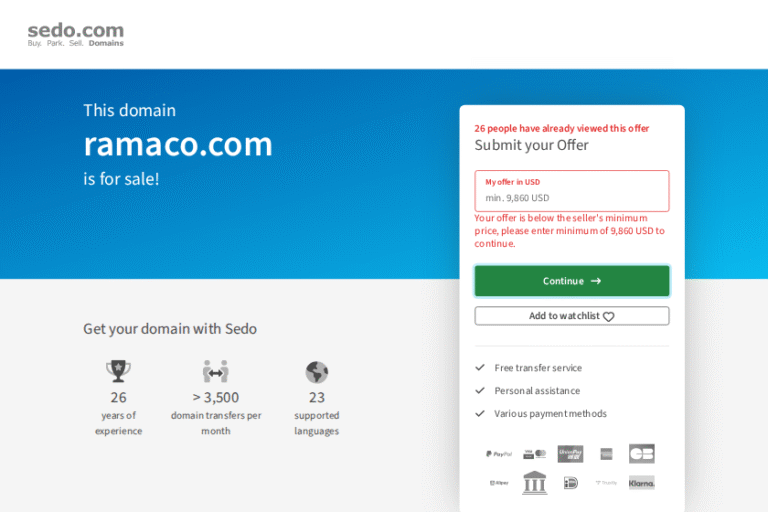
Task: Click the UnionPay payment icon
Action: (570, 454)
